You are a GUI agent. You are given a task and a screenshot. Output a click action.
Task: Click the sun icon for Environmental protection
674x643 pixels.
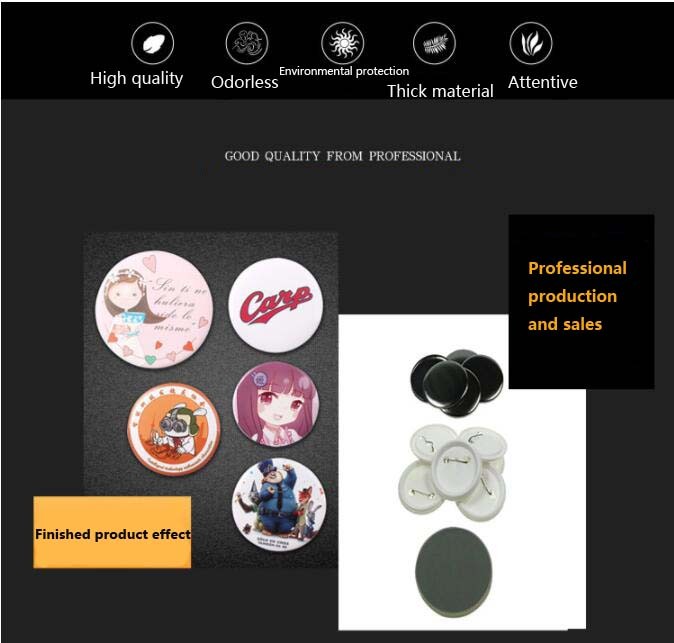click(343, 43)
